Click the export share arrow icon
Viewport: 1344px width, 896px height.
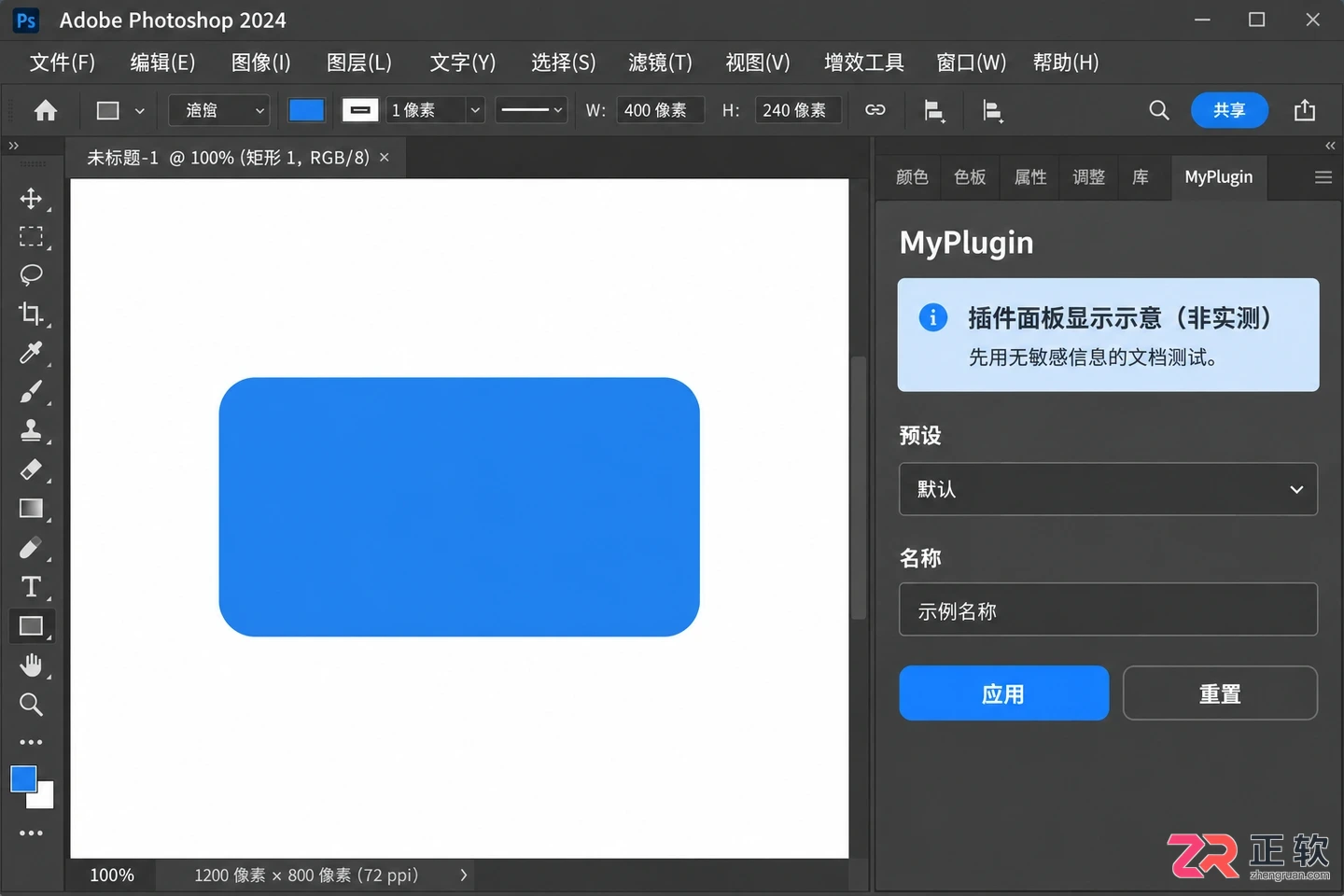tap(1305, 110)
